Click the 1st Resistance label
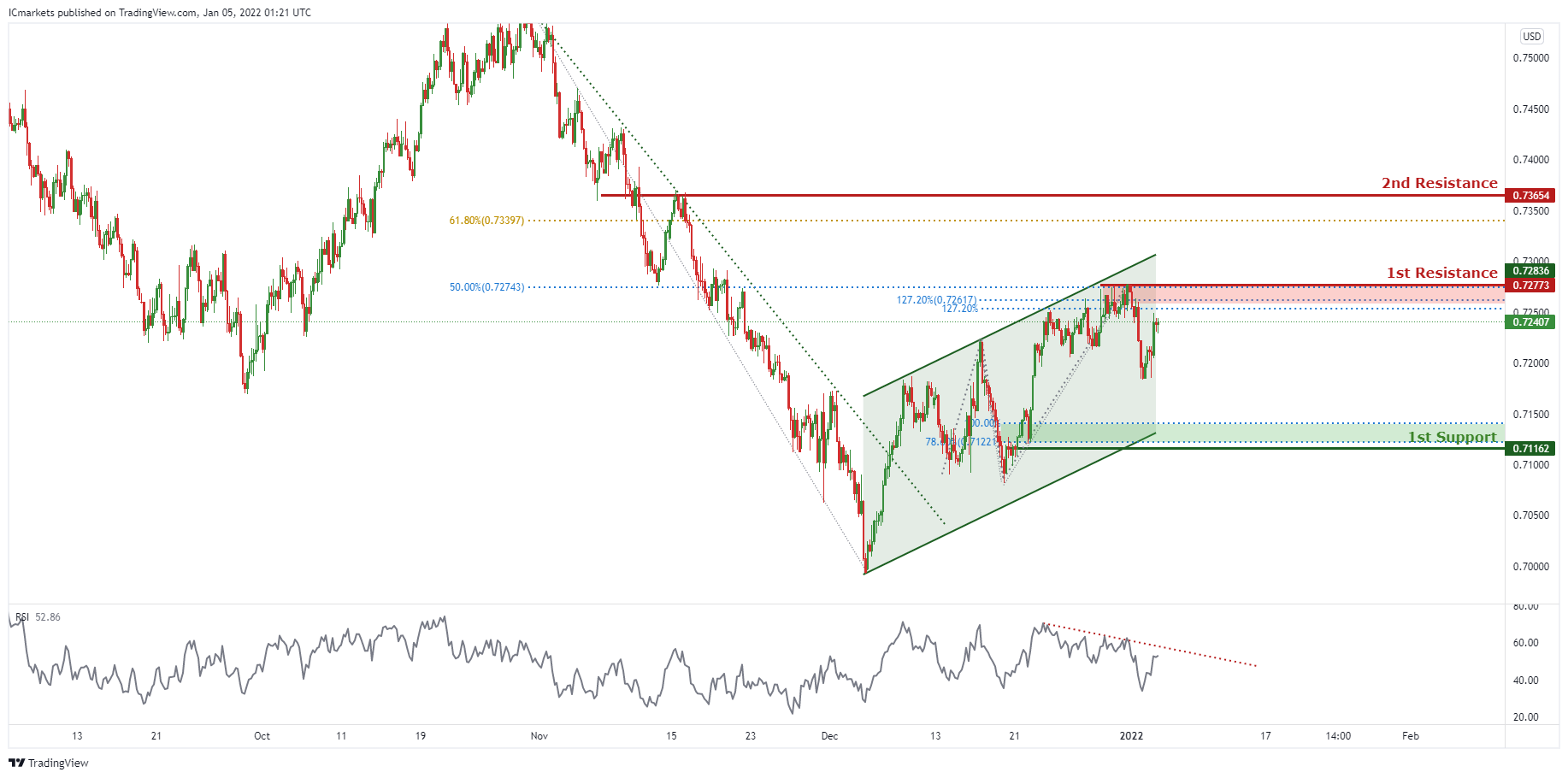Screen dimensions: 1568x778 [x=1442, y=273]
